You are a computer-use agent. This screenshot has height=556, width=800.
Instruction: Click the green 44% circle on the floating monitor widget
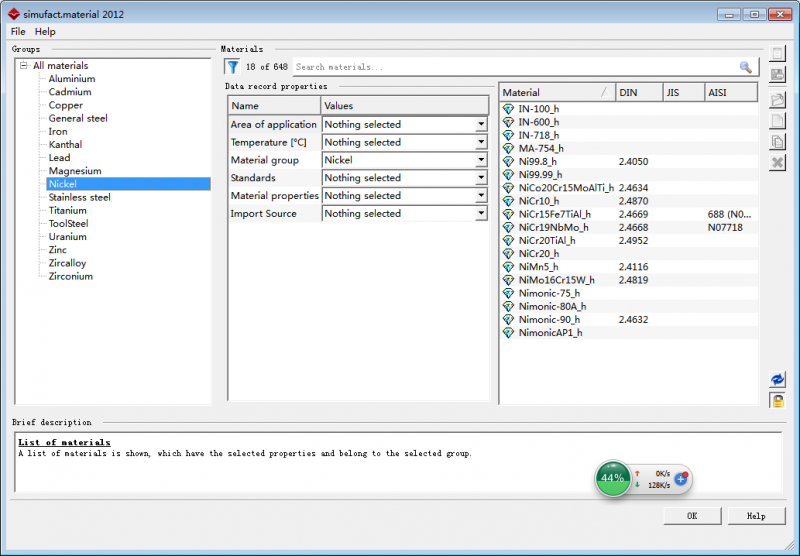[613, 478]
